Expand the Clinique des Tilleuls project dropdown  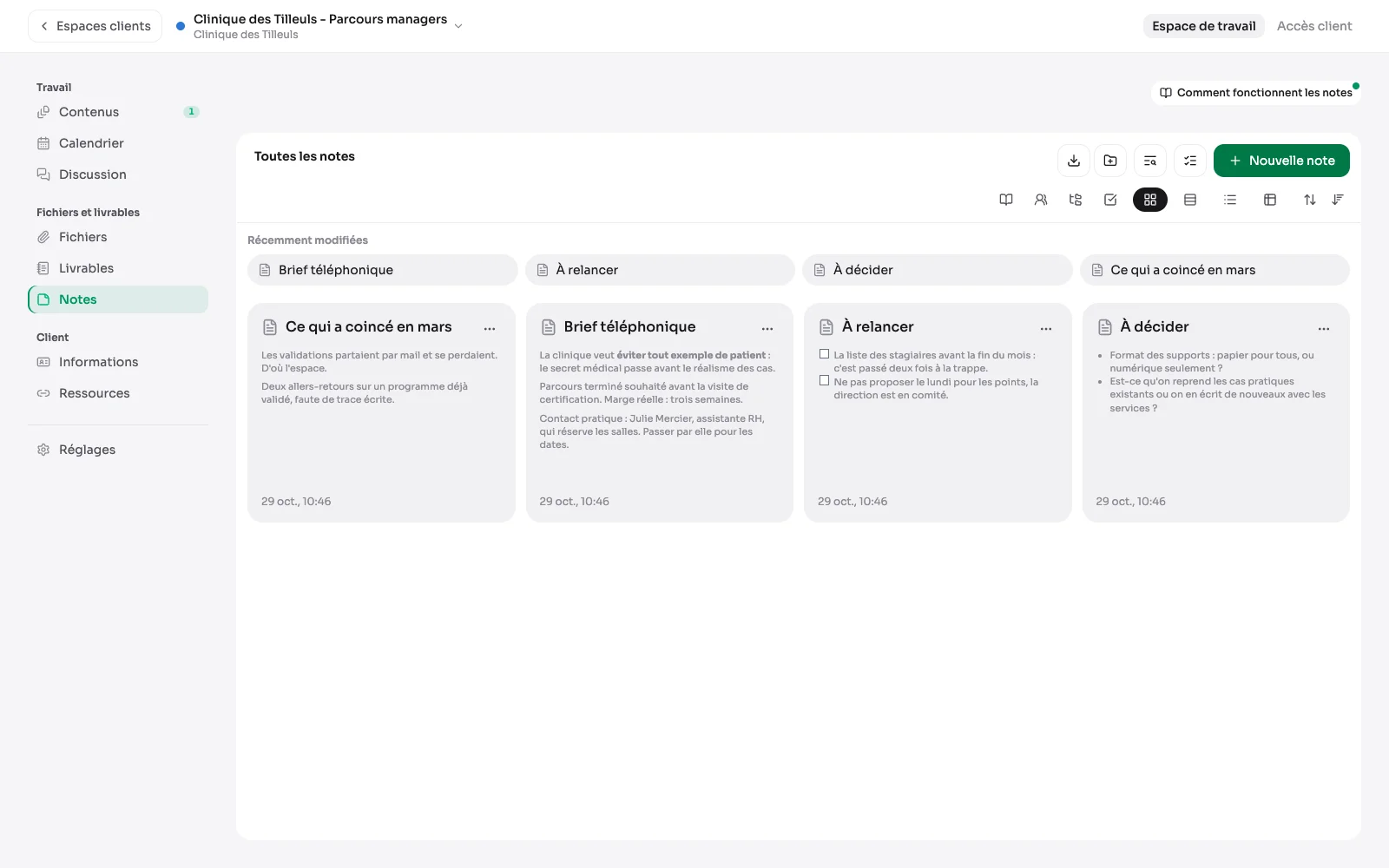pos(458,26)
